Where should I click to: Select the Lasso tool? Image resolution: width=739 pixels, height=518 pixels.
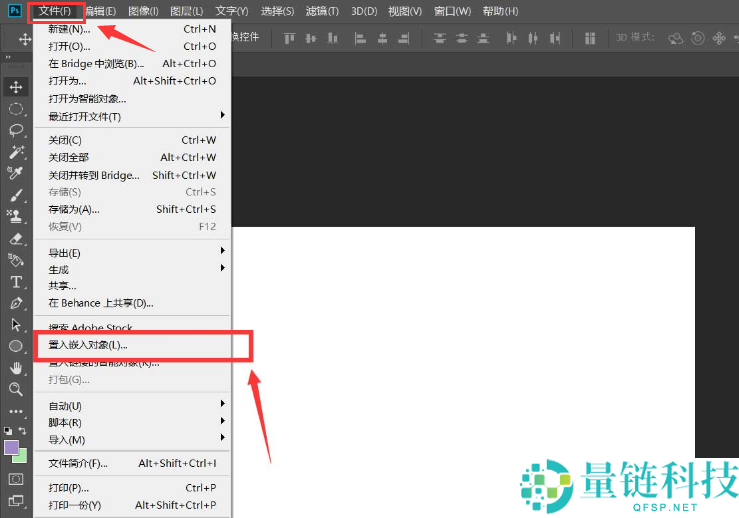click(x=16, y=130)
